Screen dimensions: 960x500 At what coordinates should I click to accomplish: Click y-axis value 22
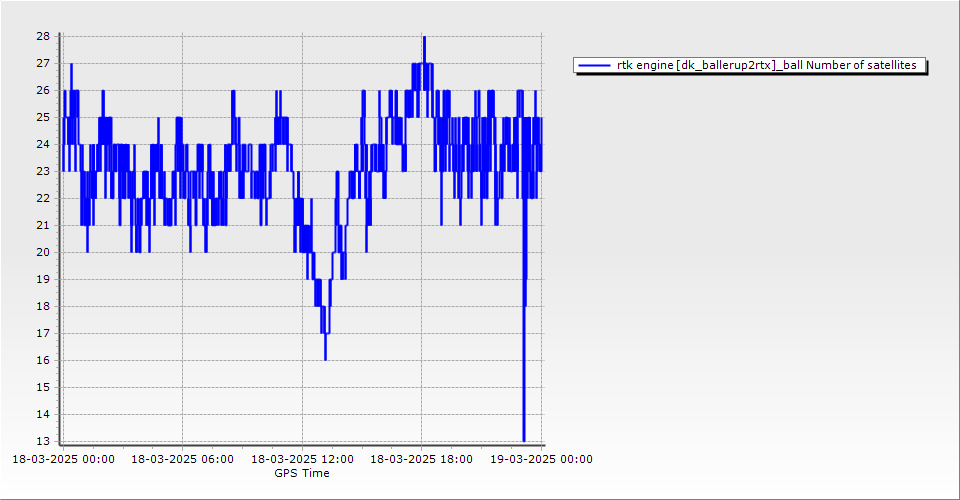(43, 198)
